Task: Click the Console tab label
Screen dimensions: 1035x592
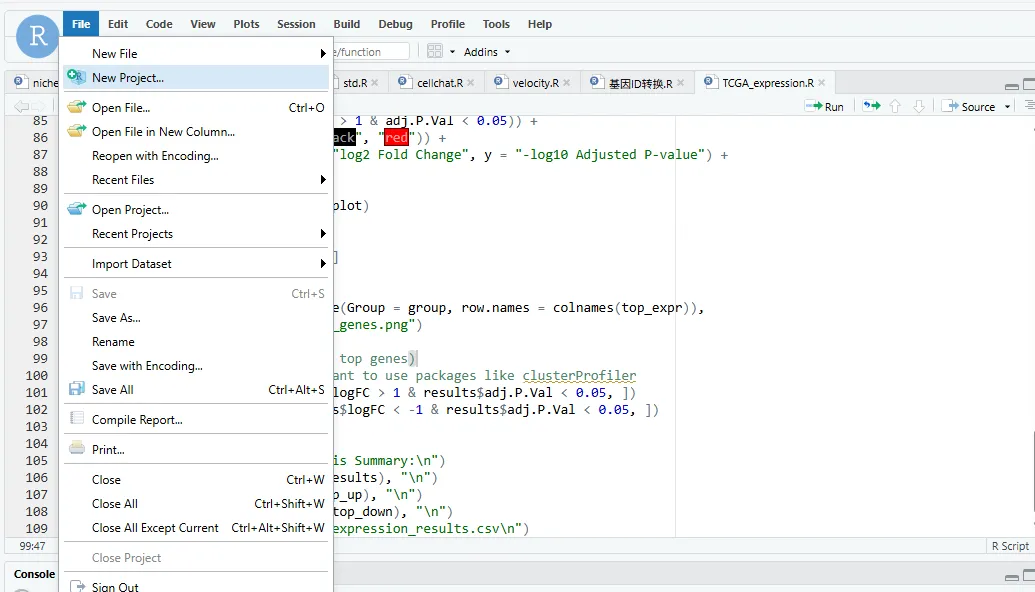Action: tap(34, 574)
